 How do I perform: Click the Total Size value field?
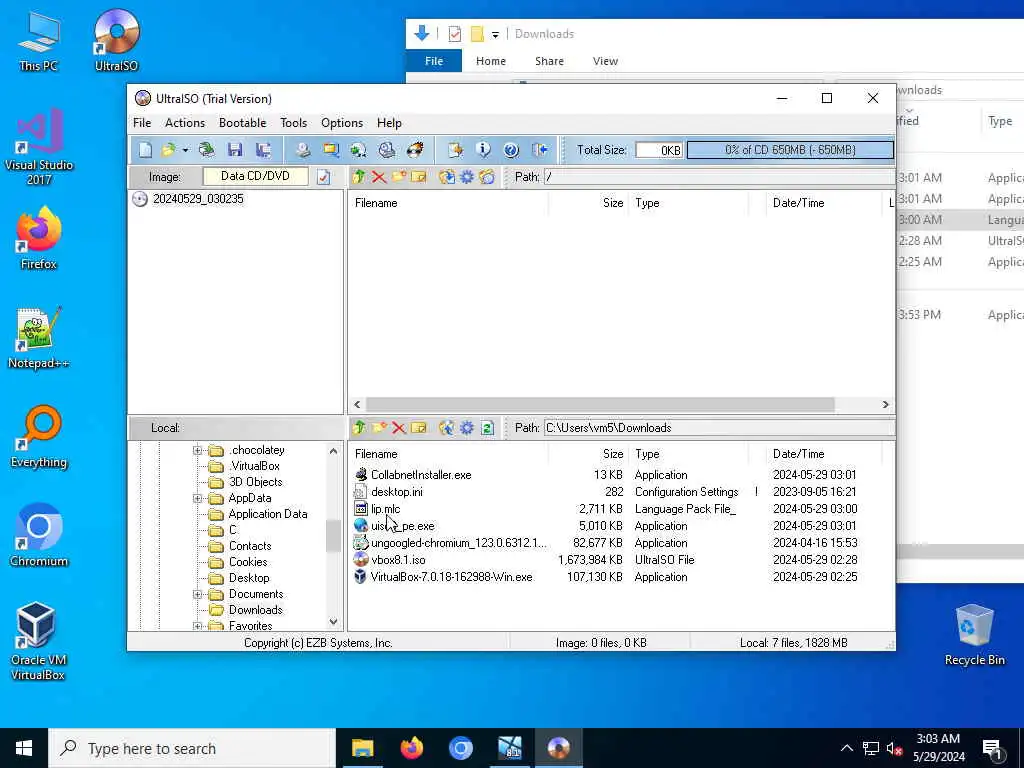click(x=659, y=150)
